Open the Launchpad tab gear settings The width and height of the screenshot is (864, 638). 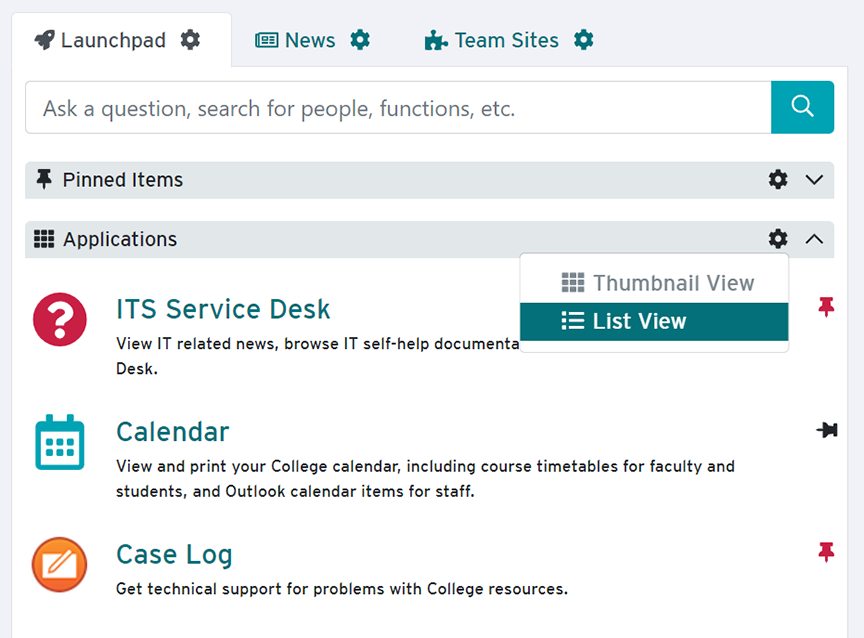(x=190, y=40)
